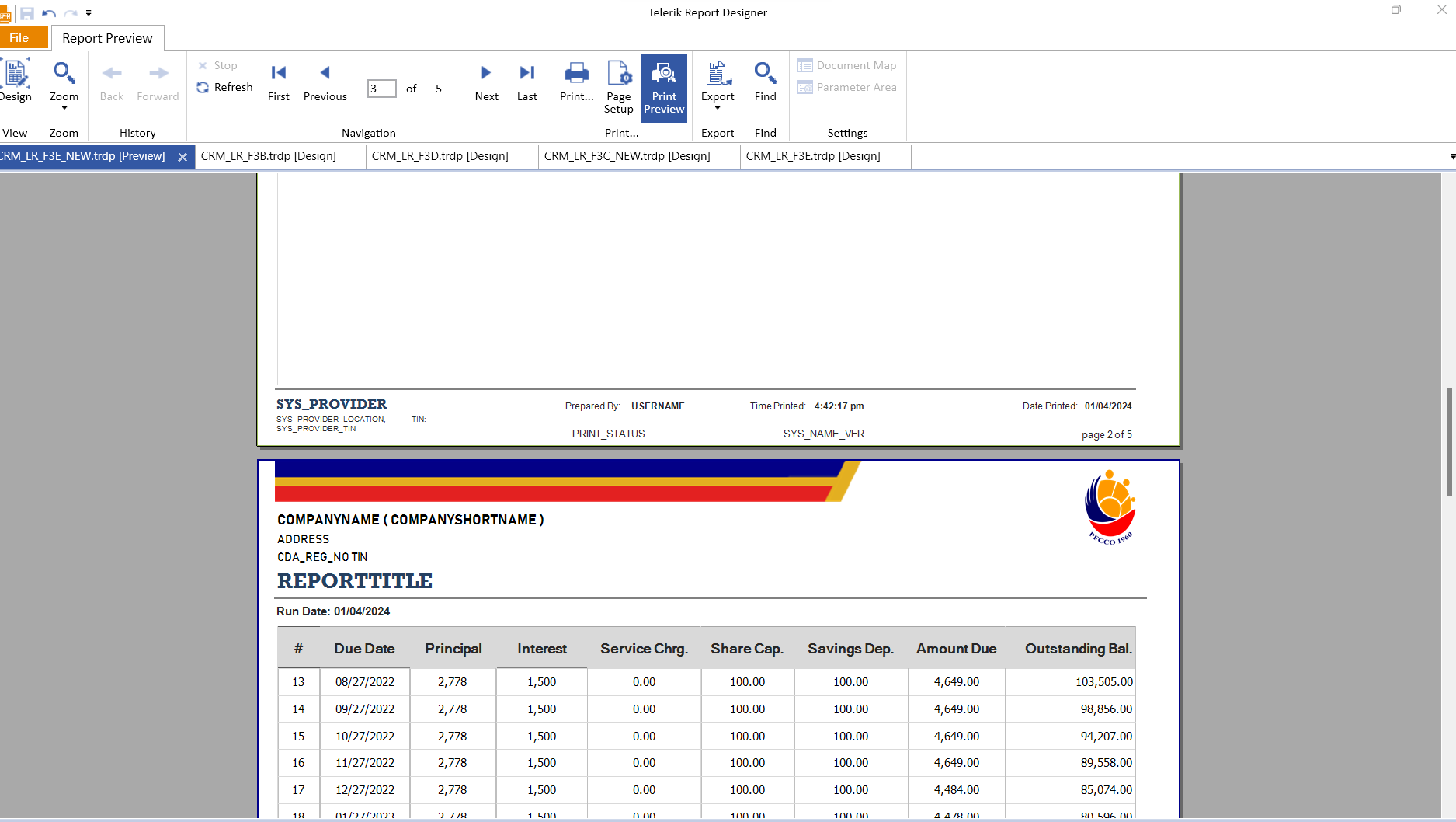Open the Export format dropdown

717,108
